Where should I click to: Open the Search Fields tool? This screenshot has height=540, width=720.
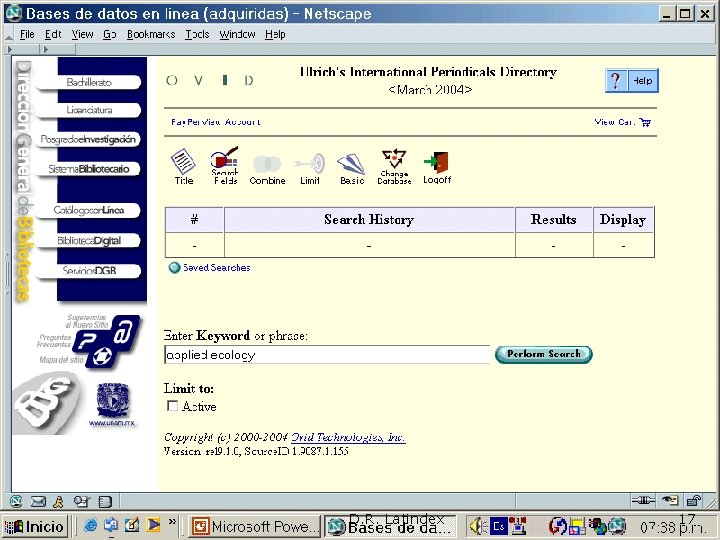(225, 166)
